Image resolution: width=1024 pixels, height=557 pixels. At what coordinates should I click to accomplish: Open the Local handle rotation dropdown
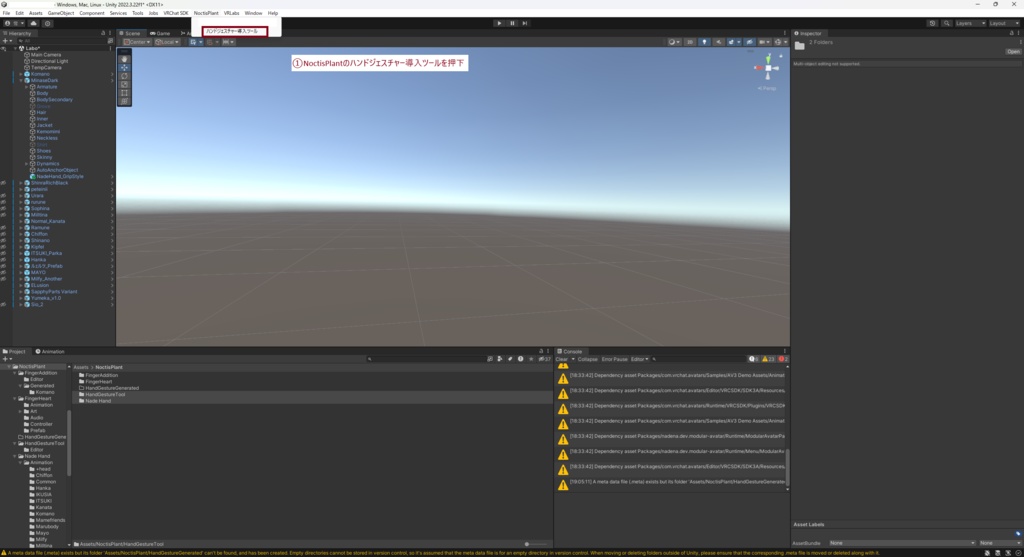[167, 42]
